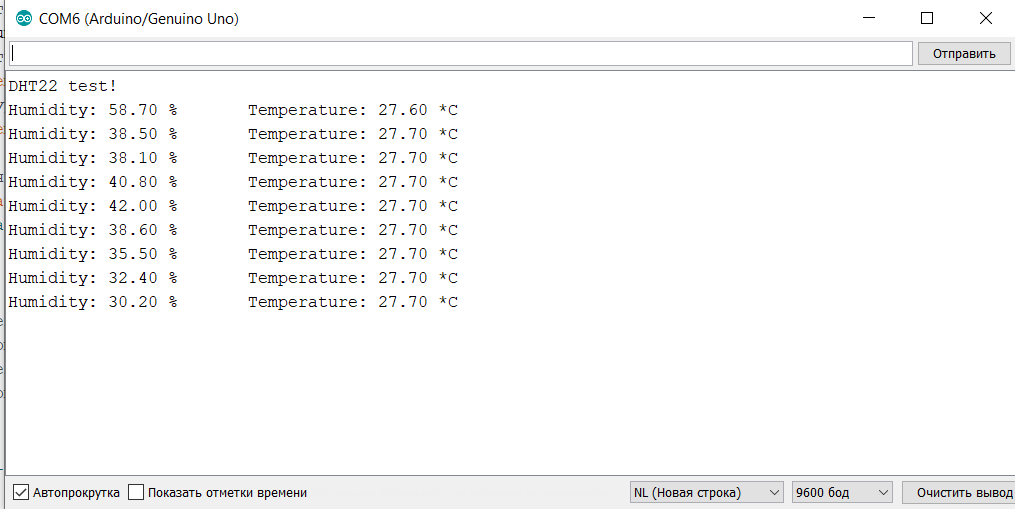Maximize the serial monitor window

click(927, 18)
